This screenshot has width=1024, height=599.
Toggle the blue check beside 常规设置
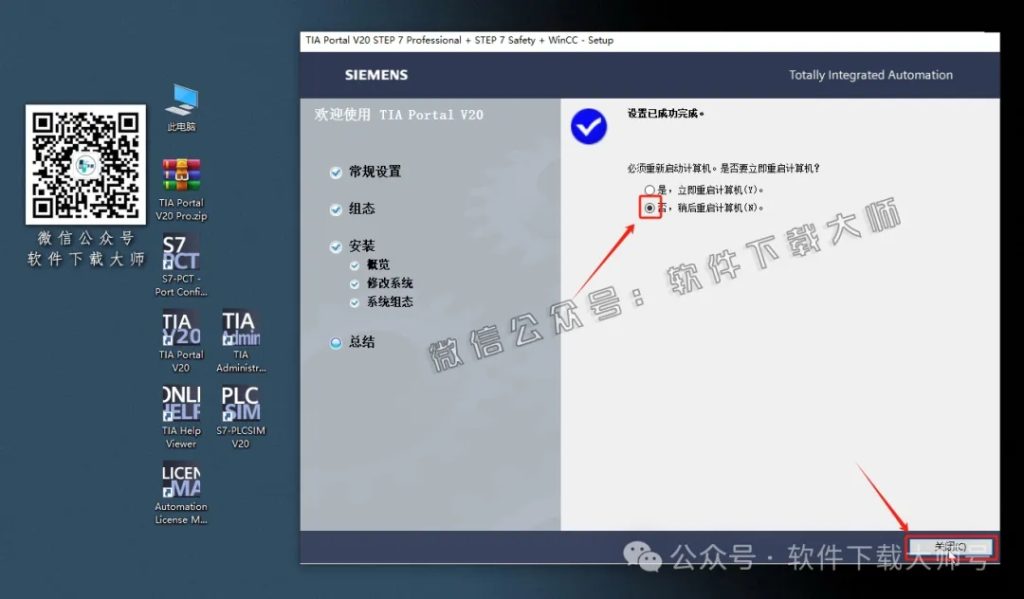tap(336, 172)
